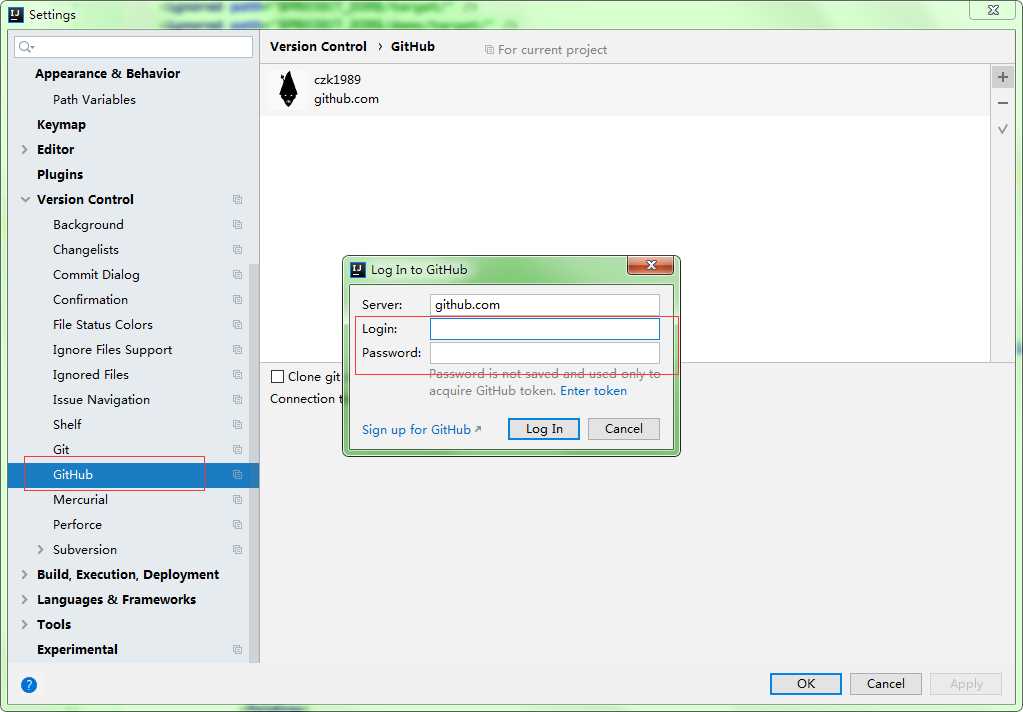
Task: Click the search magnifier icon
Action: (x=26, y=46)
